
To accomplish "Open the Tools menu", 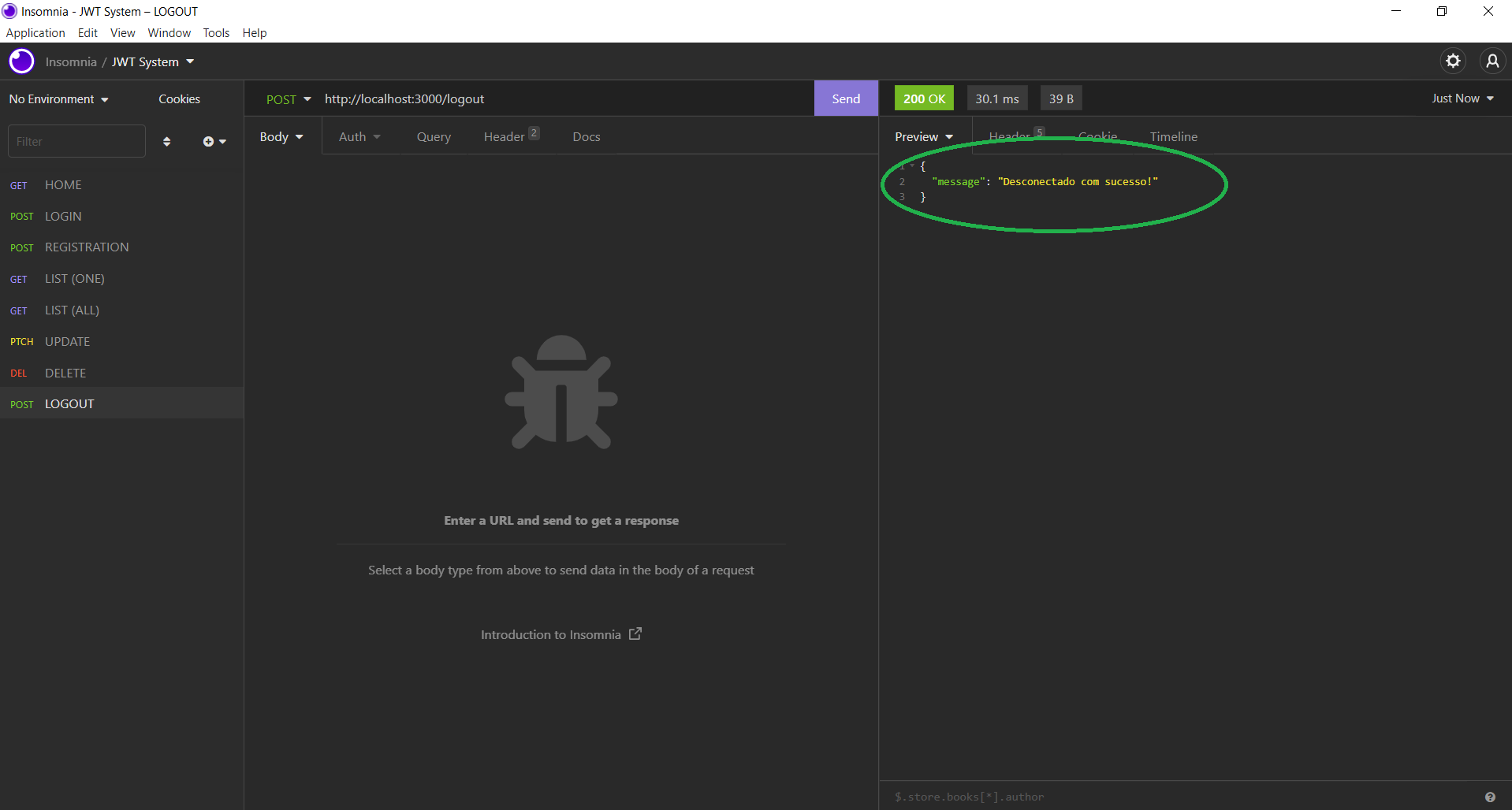I will click(215, 32).
